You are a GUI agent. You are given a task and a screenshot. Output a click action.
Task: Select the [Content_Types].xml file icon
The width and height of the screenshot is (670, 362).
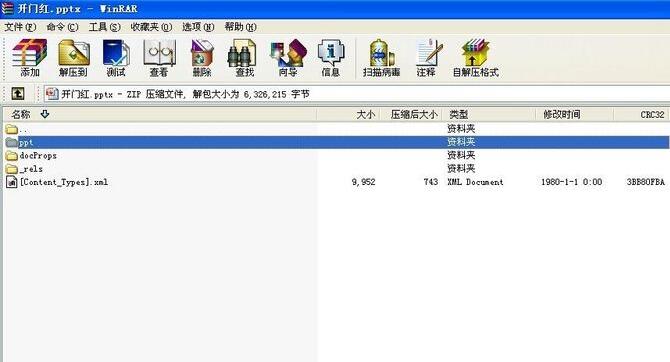click(x=12, y=182)
